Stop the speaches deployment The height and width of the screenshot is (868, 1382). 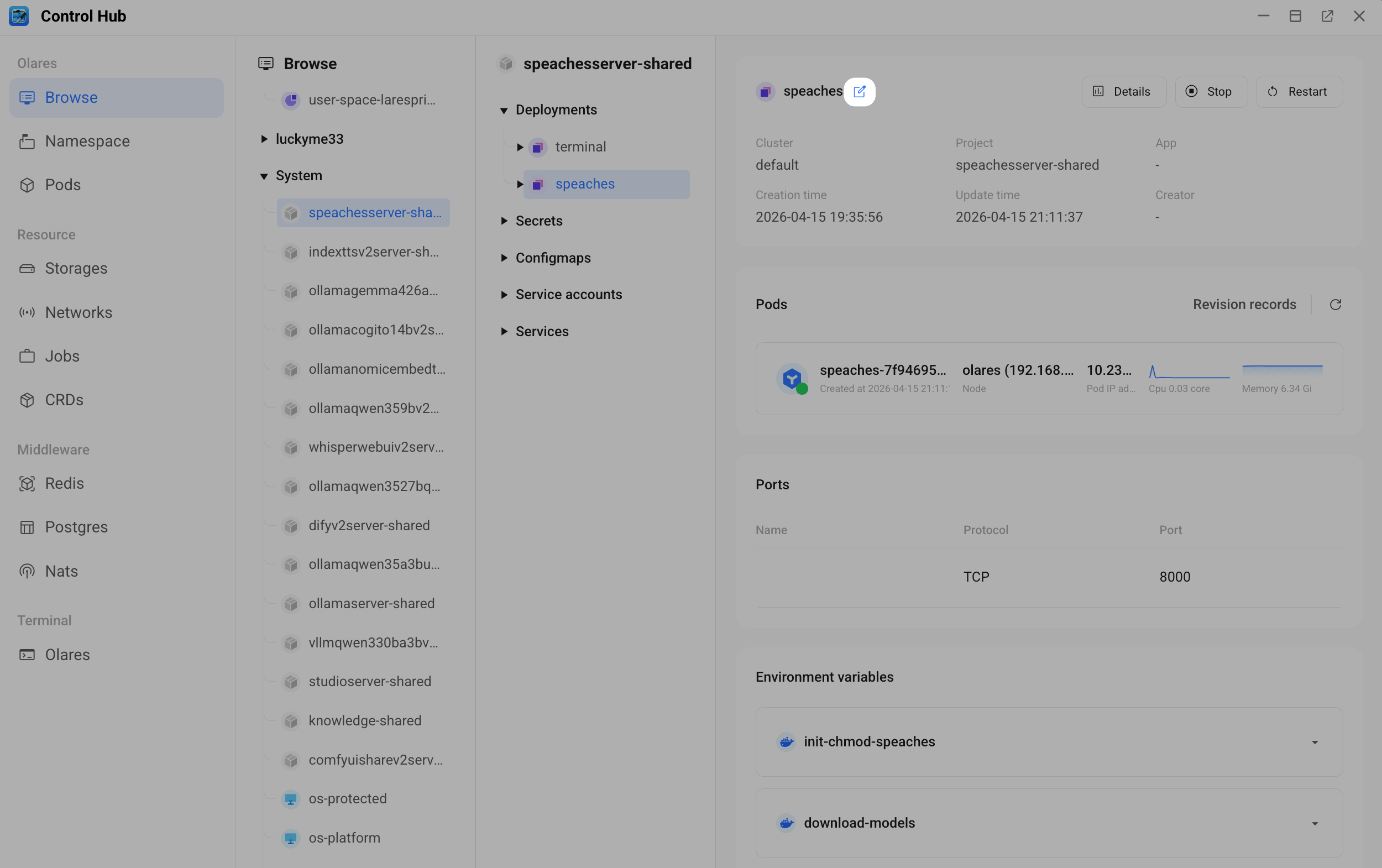coord(1211,91)
